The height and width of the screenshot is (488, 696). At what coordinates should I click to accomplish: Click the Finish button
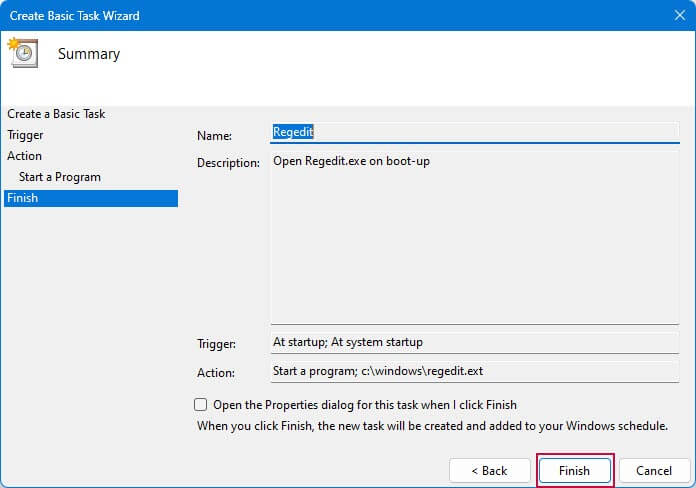tap(574, 470)
